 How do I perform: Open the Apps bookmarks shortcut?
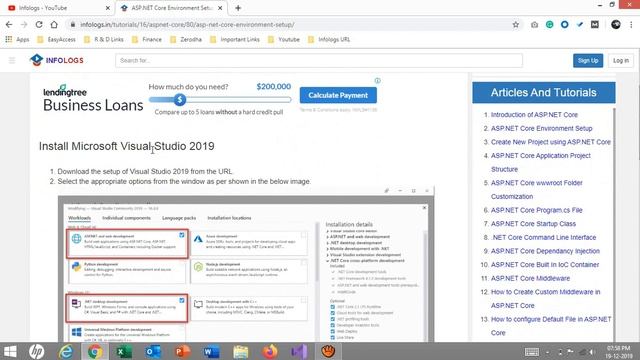click(17, 40)
